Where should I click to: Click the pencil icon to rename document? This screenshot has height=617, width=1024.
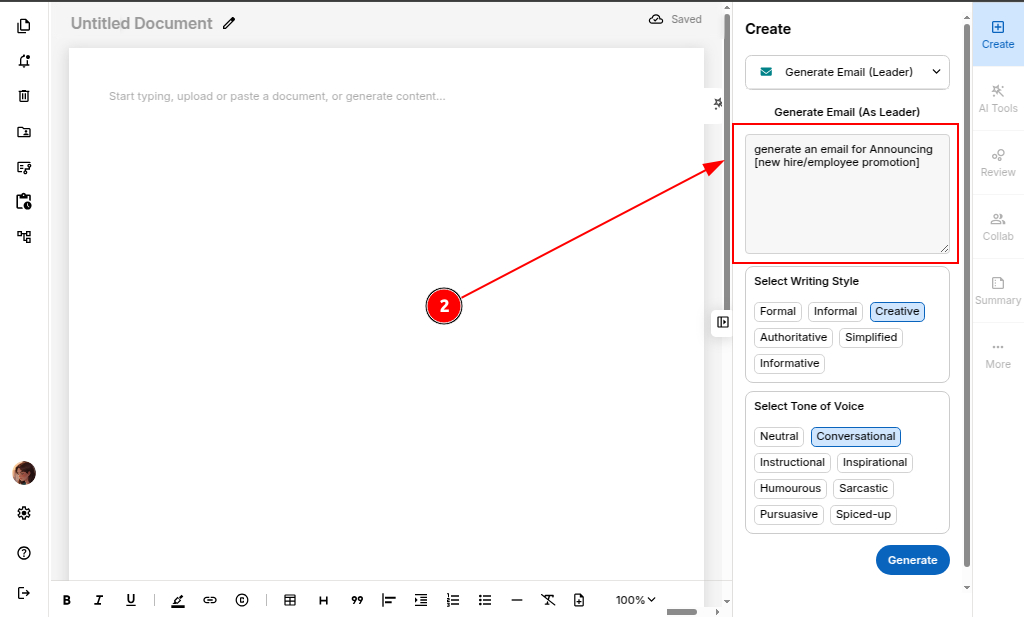pyautogui.click(x=229, y=23)
